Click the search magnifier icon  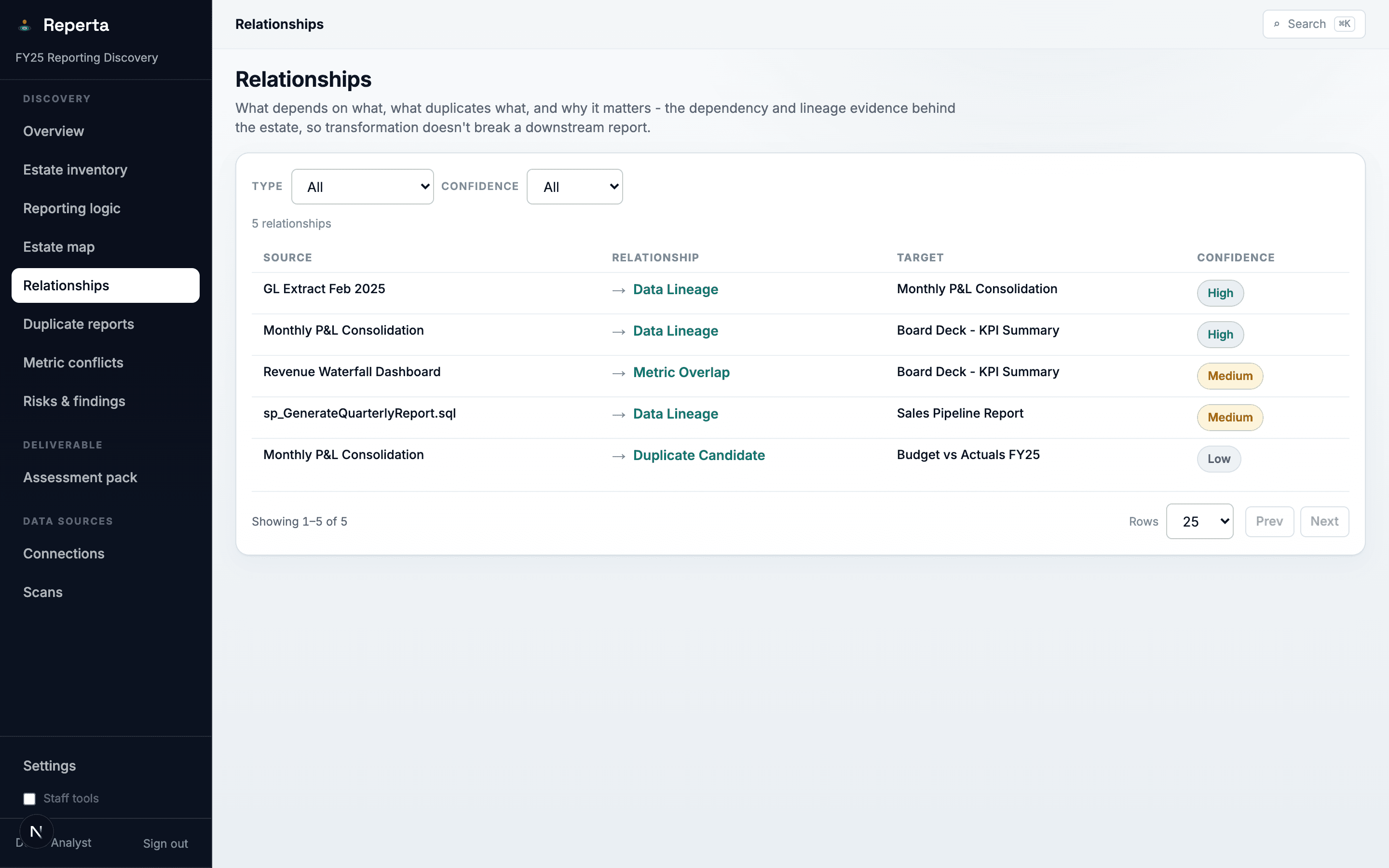tap(1277, 24)
